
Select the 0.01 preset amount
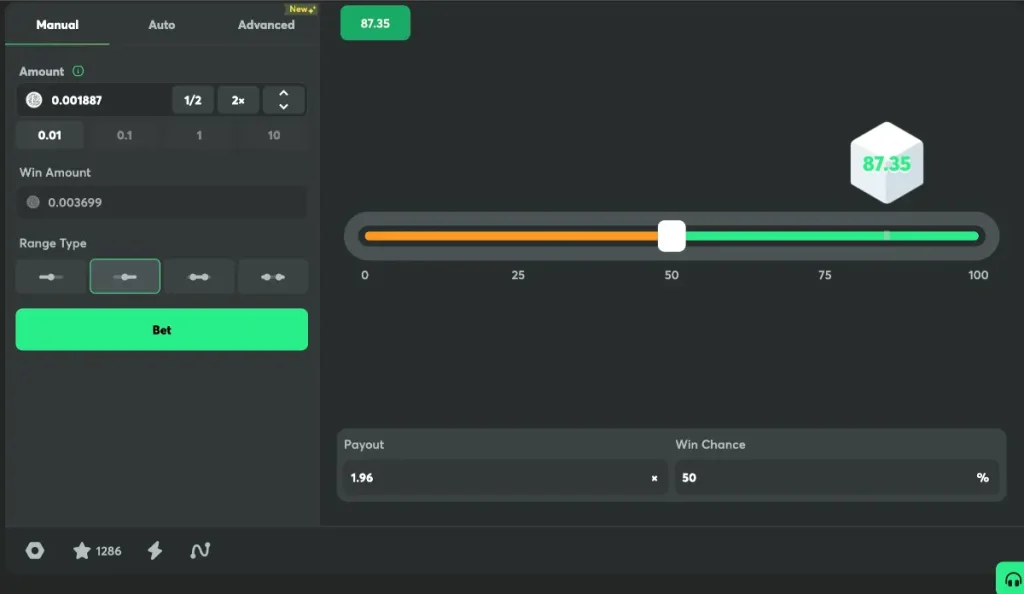(x=50, y=135)
